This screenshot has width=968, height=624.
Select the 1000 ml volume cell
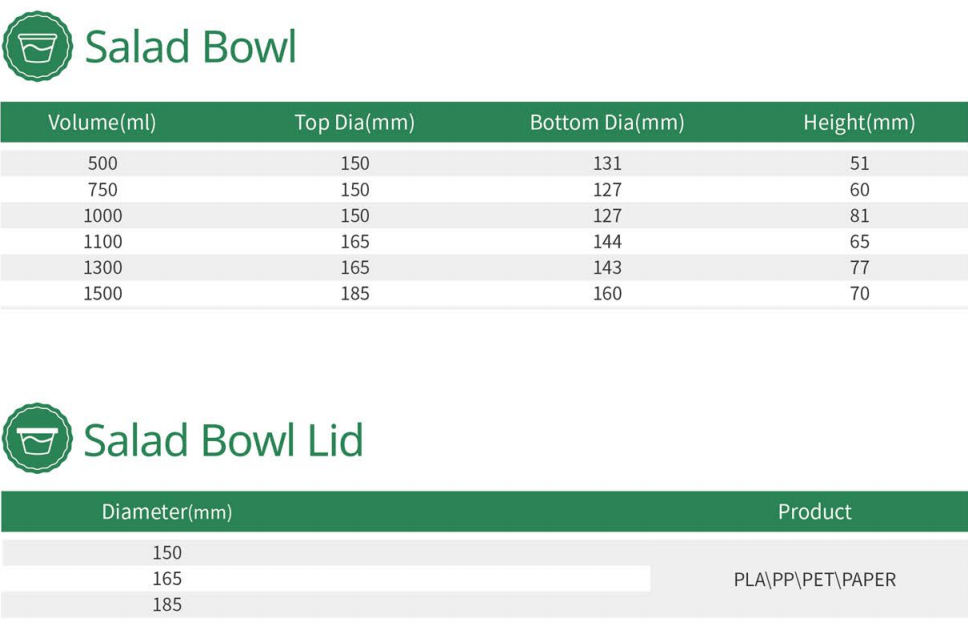click(x=102, y=215)
